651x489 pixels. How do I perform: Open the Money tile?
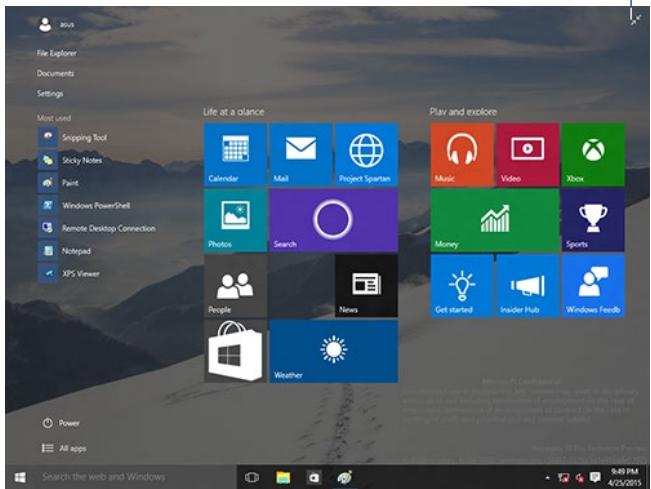point(494,220)
